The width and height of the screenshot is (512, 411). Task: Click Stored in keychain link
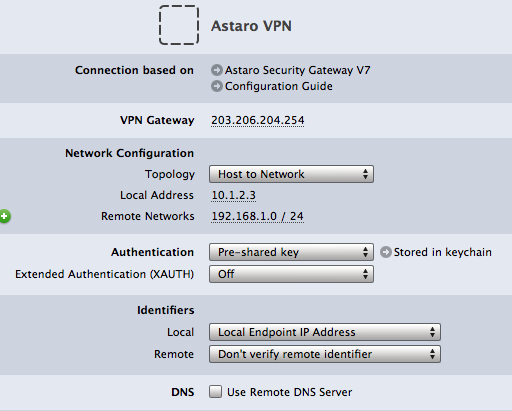pos(443,252)
